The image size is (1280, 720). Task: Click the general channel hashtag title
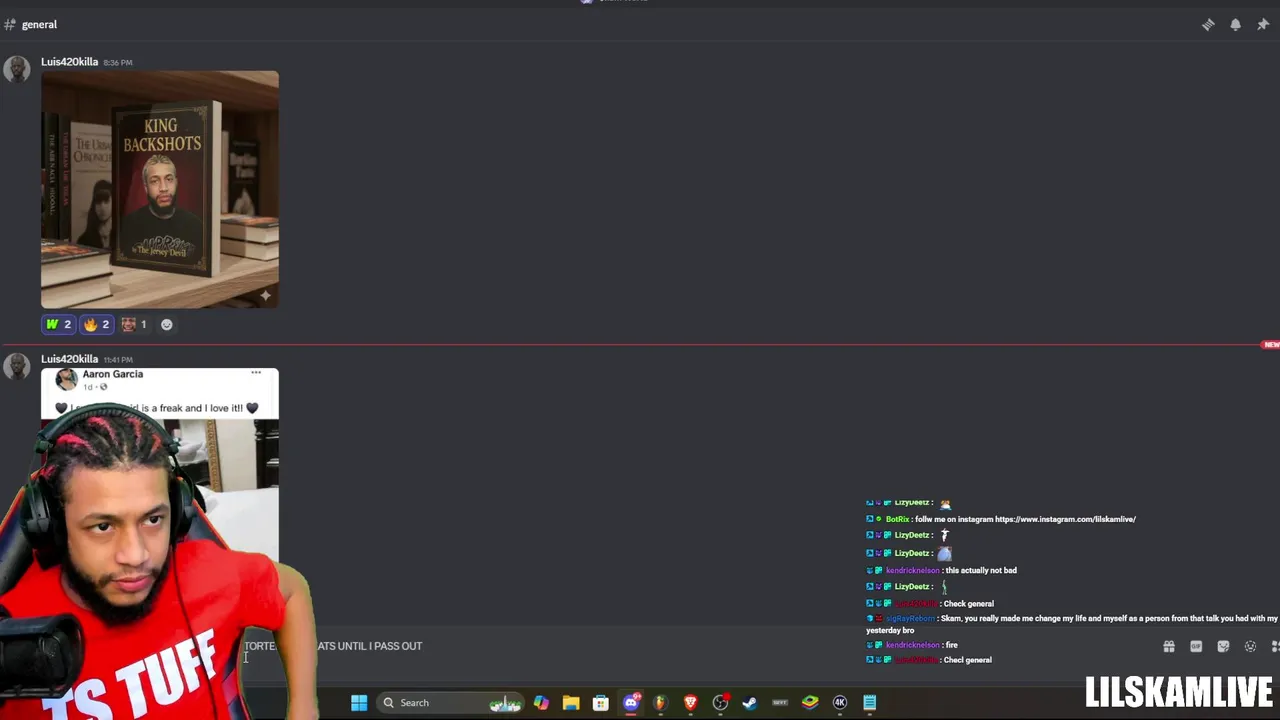tap(39, 24)
